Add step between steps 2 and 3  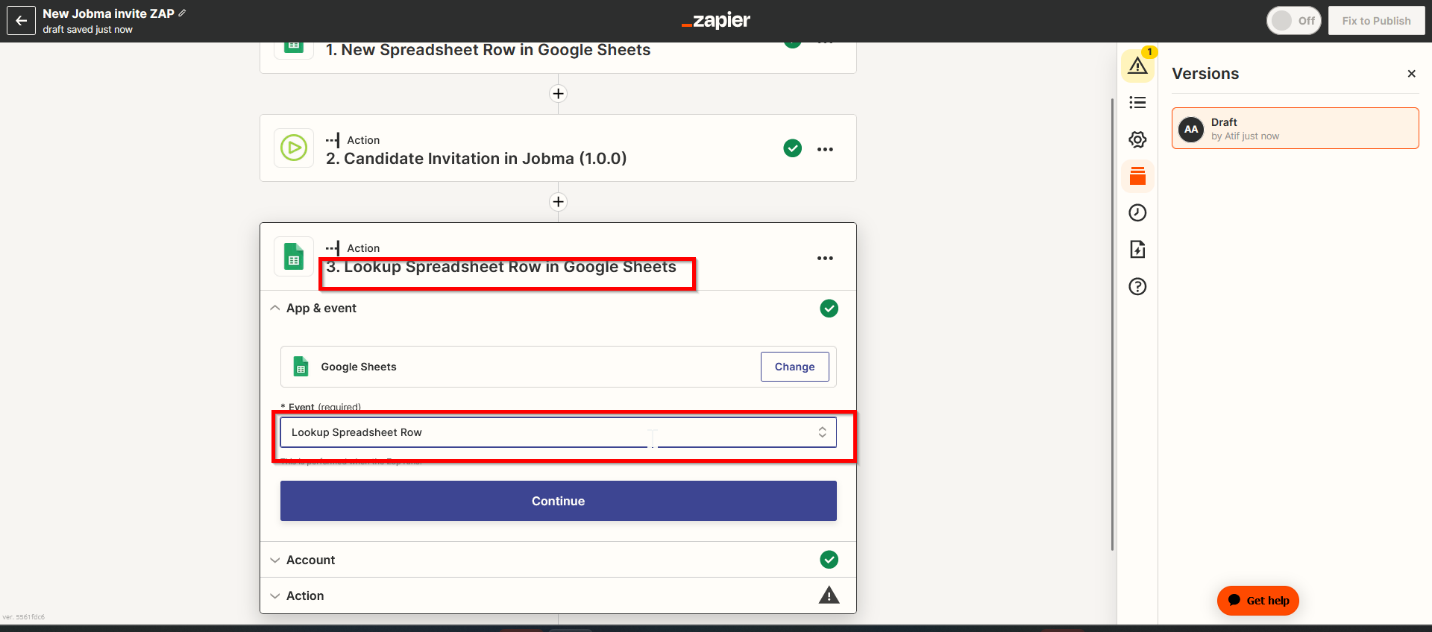pos(558,202)
